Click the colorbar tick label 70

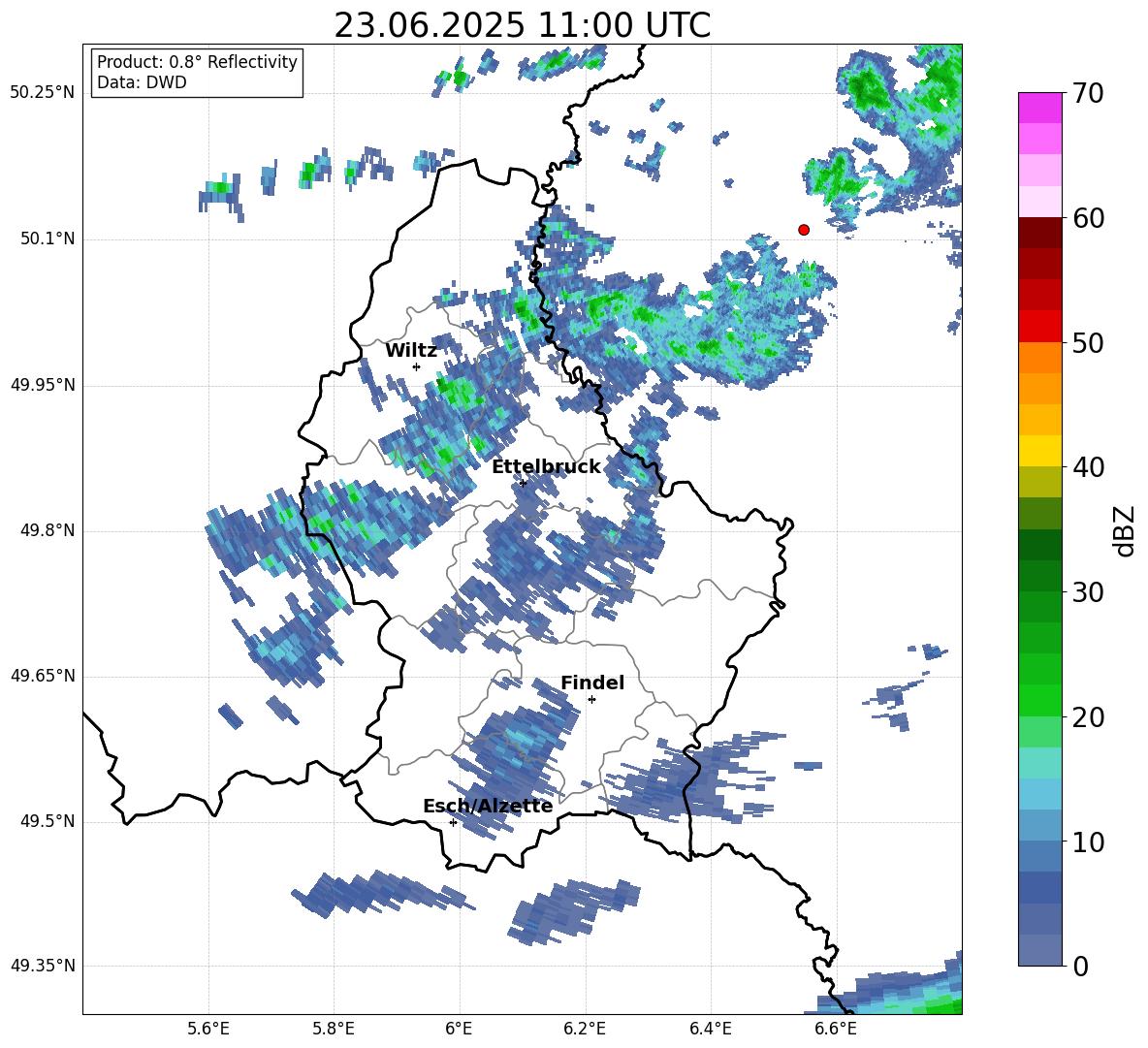(1088, 94)
